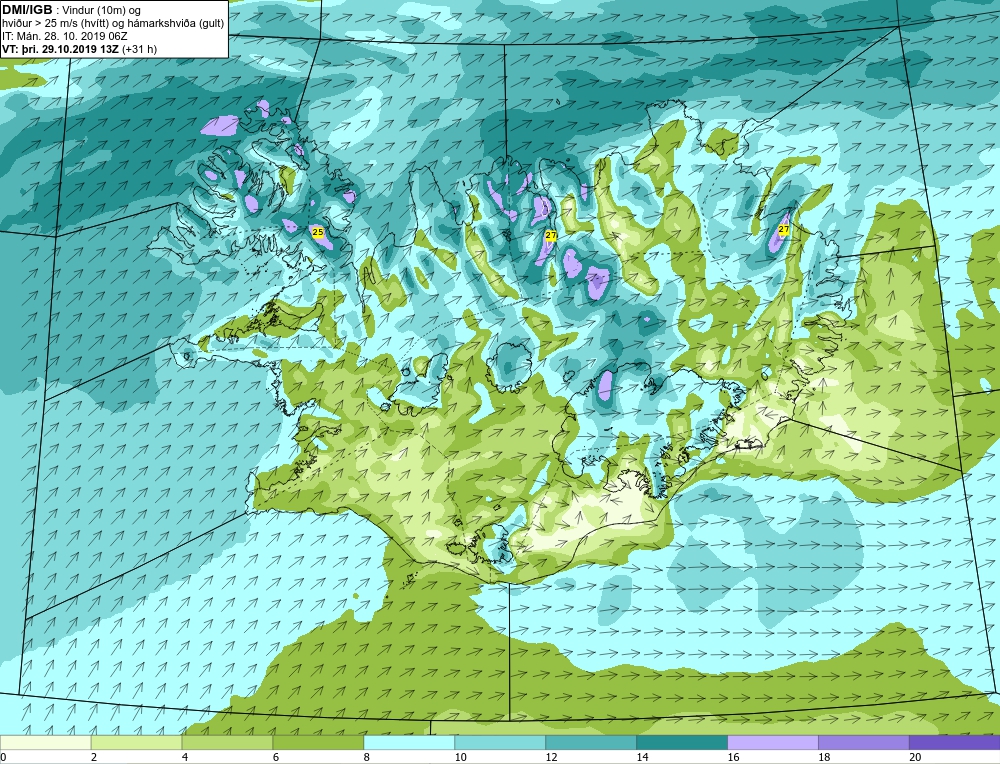
Task: Select the 2–4 m/s light green legend swatch
Action: point(136,742)
